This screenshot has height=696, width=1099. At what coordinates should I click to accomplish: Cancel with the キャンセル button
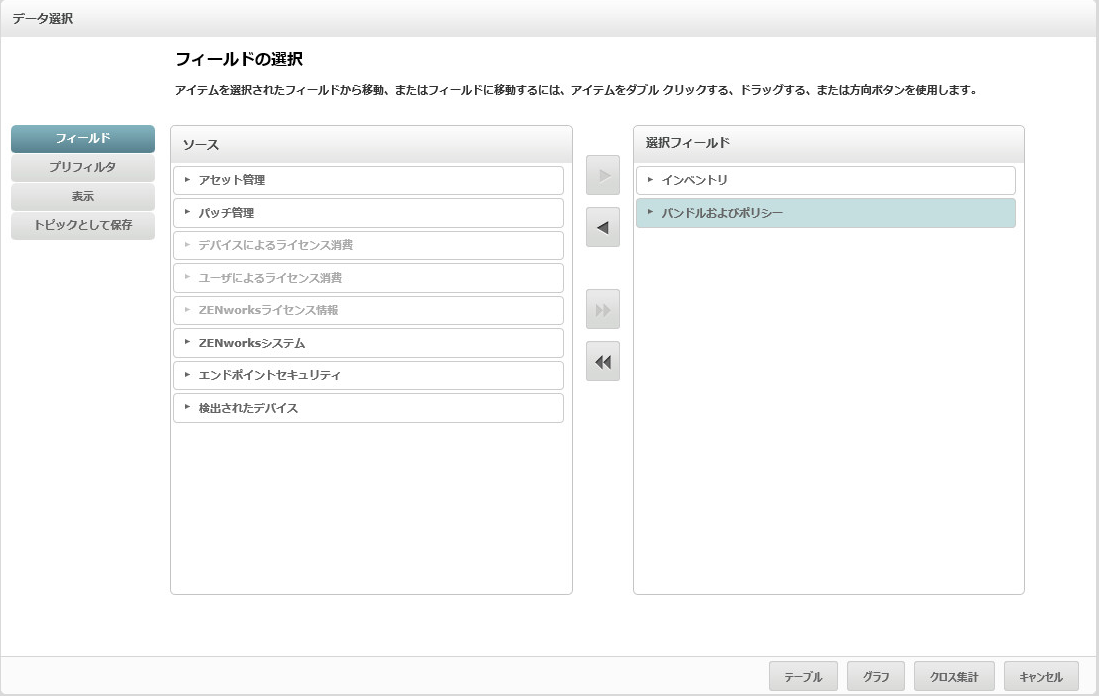pos(1040,677)
